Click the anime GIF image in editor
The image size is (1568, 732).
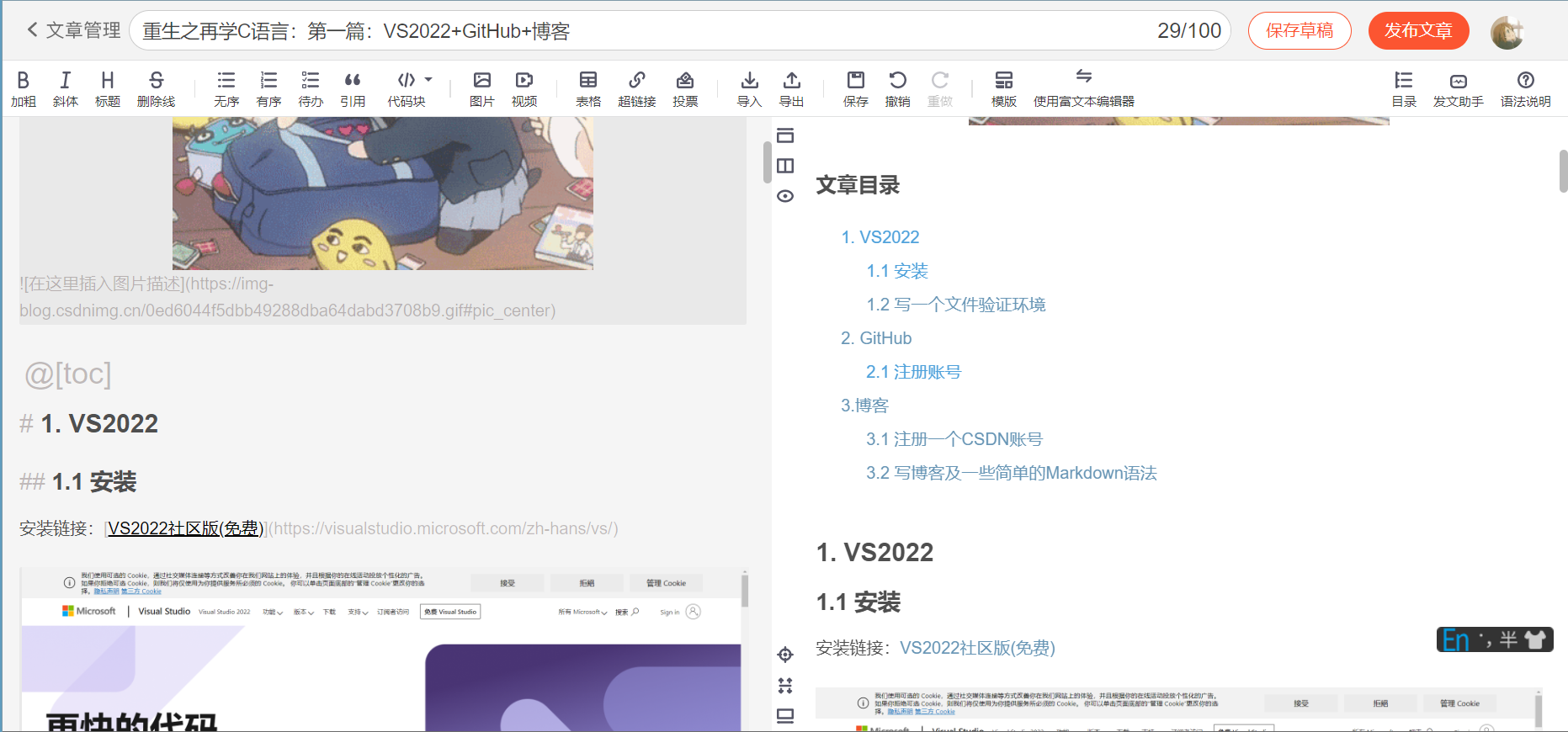(383, 194)
